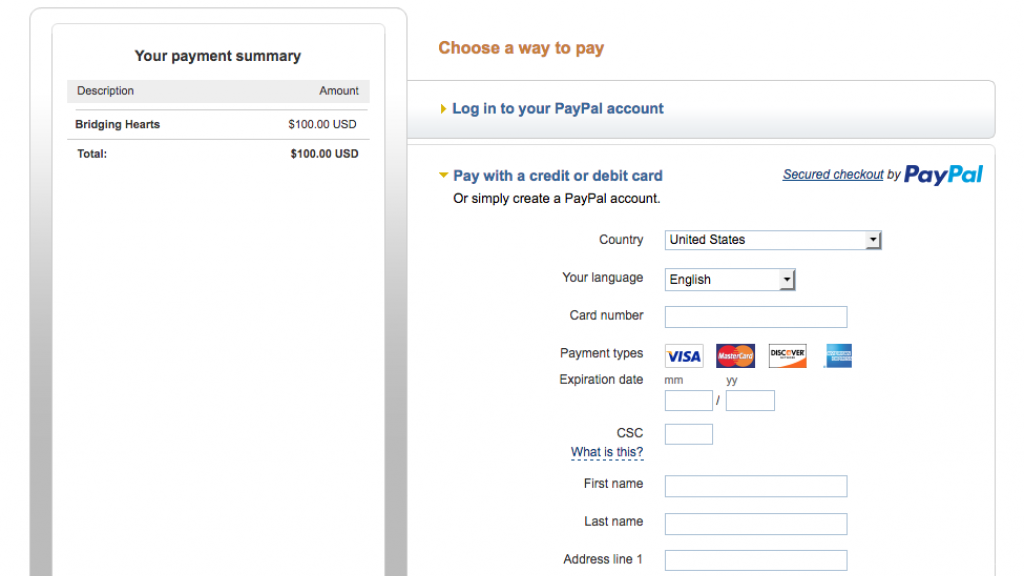Click the MasterCard logo icon

(735, 356)
